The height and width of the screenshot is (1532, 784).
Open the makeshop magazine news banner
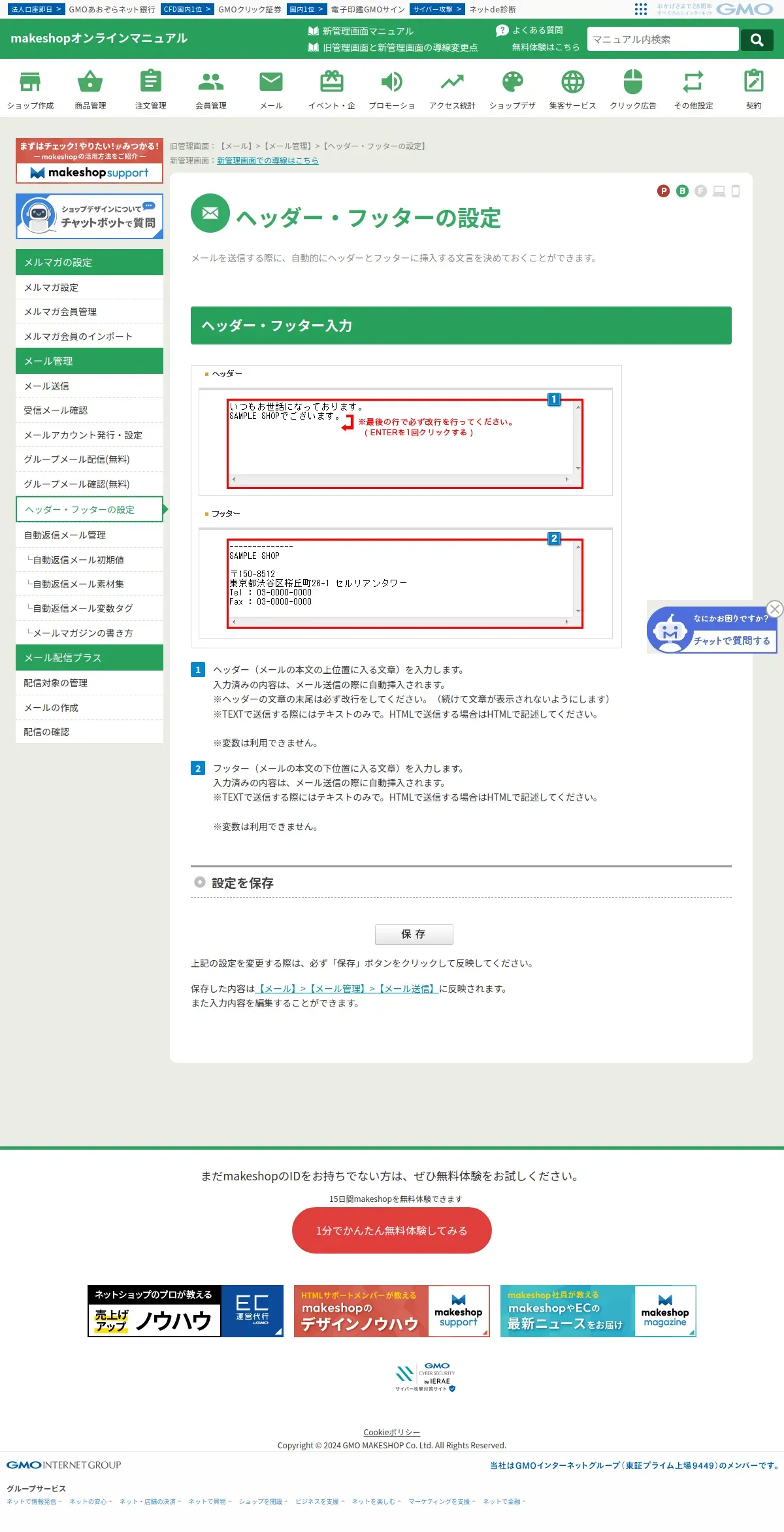click(x=598, y=1311)
